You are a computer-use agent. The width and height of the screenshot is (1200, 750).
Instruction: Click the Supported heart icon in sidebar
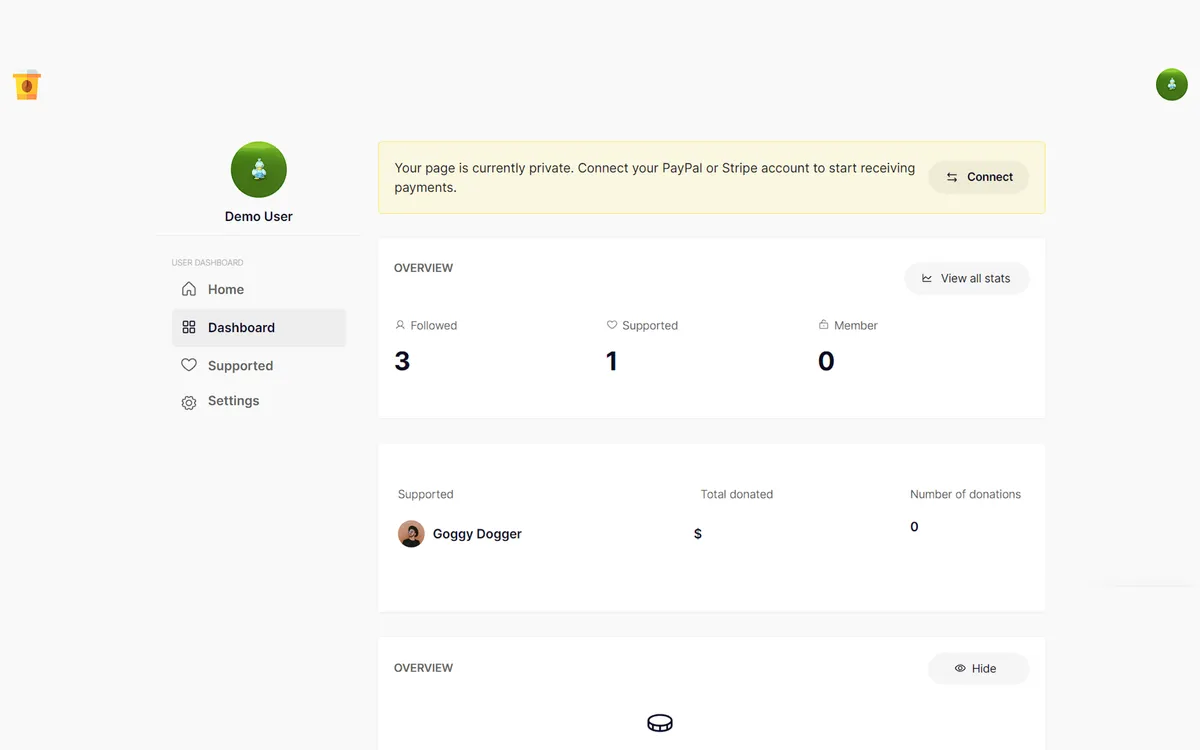[x=189, y=365]
